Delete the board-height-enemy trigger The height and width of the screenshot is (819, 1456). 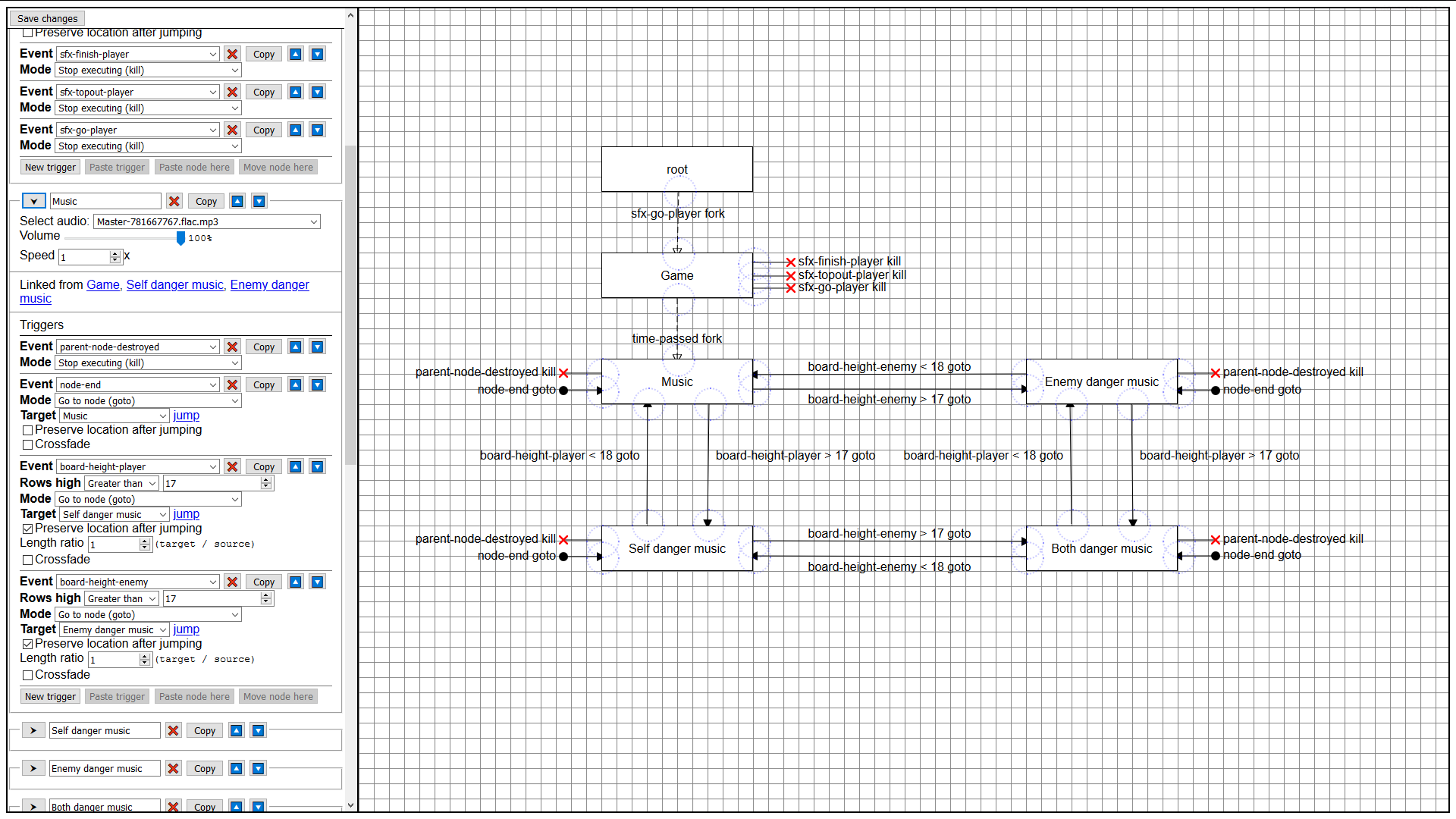(x=232, y=582)
